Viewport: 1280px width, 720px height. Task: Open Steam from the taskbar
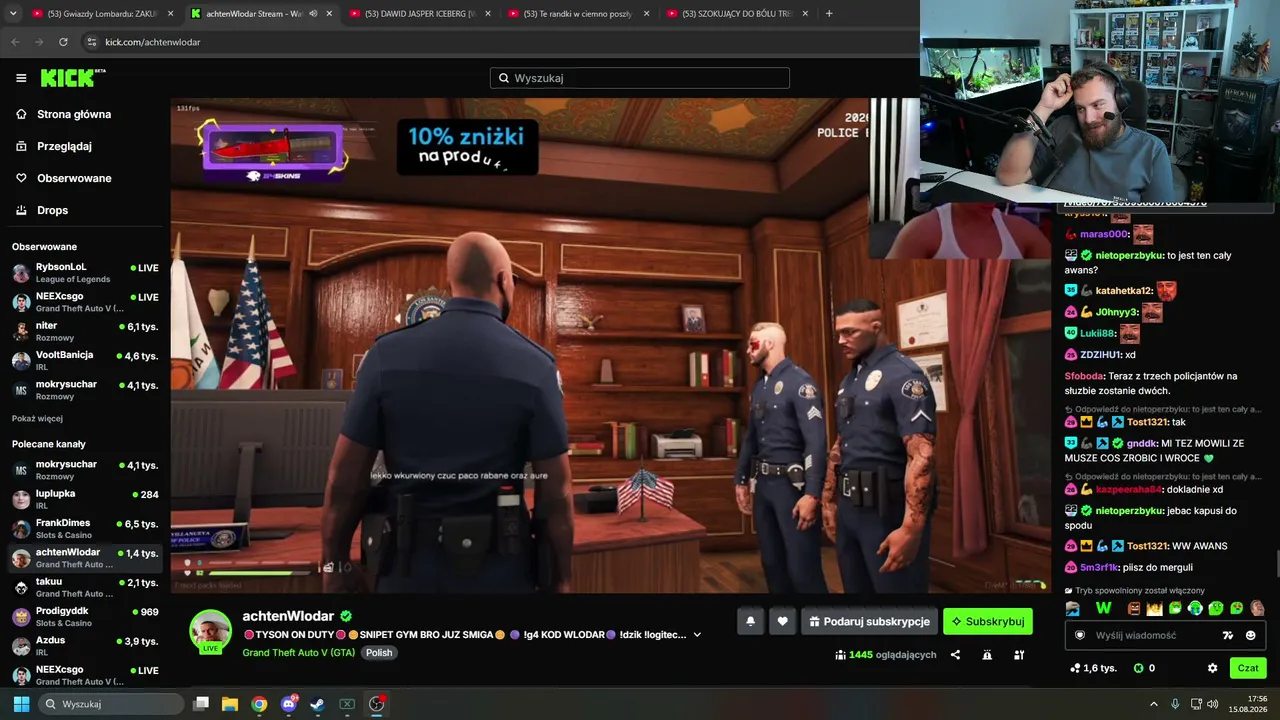tap(317, 704)
